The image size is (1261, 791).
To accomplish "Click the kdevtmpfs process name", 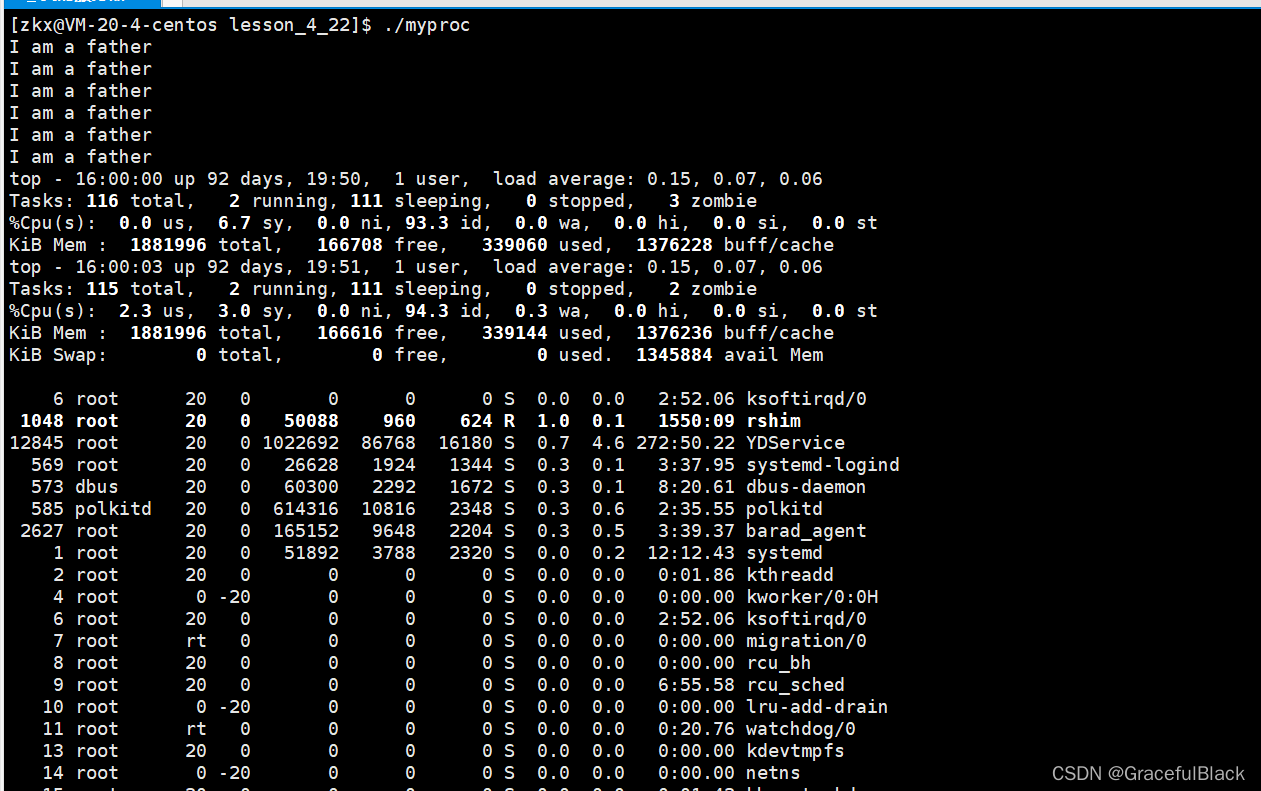I will tap(795, 751).
